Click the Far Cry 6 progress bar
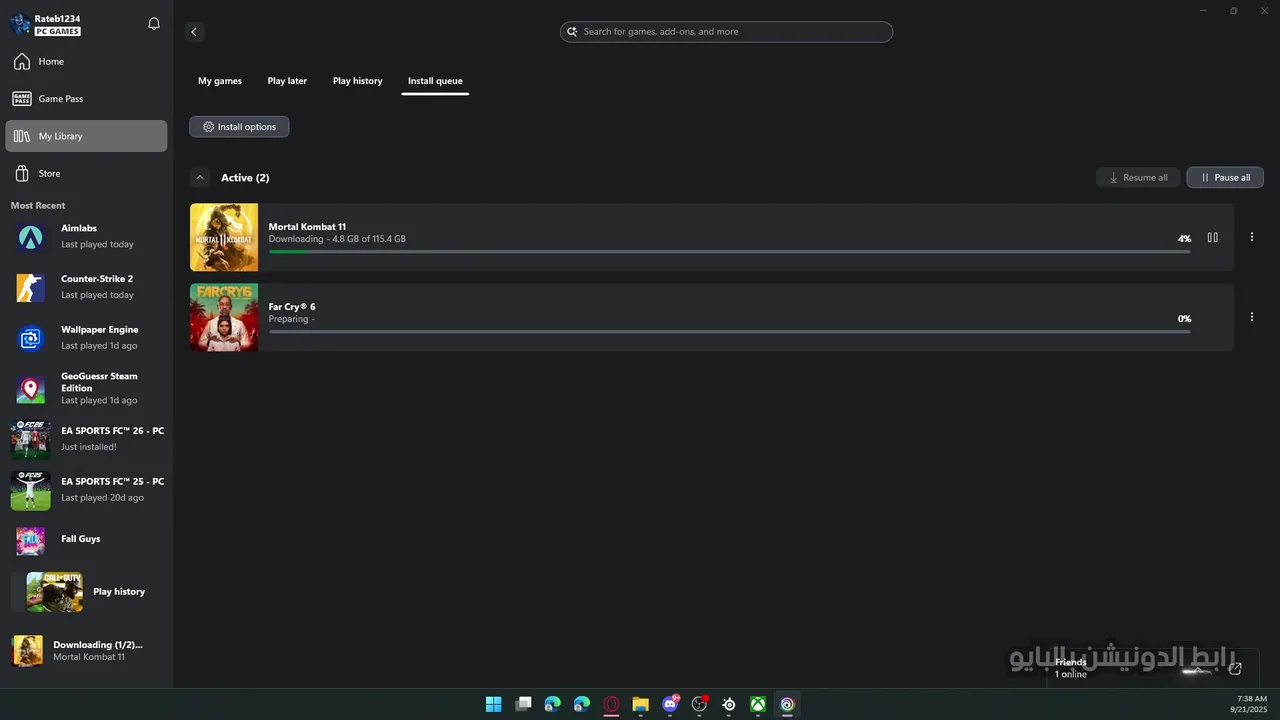This screenshot has width=1280, height=720. tap(729, 331)
